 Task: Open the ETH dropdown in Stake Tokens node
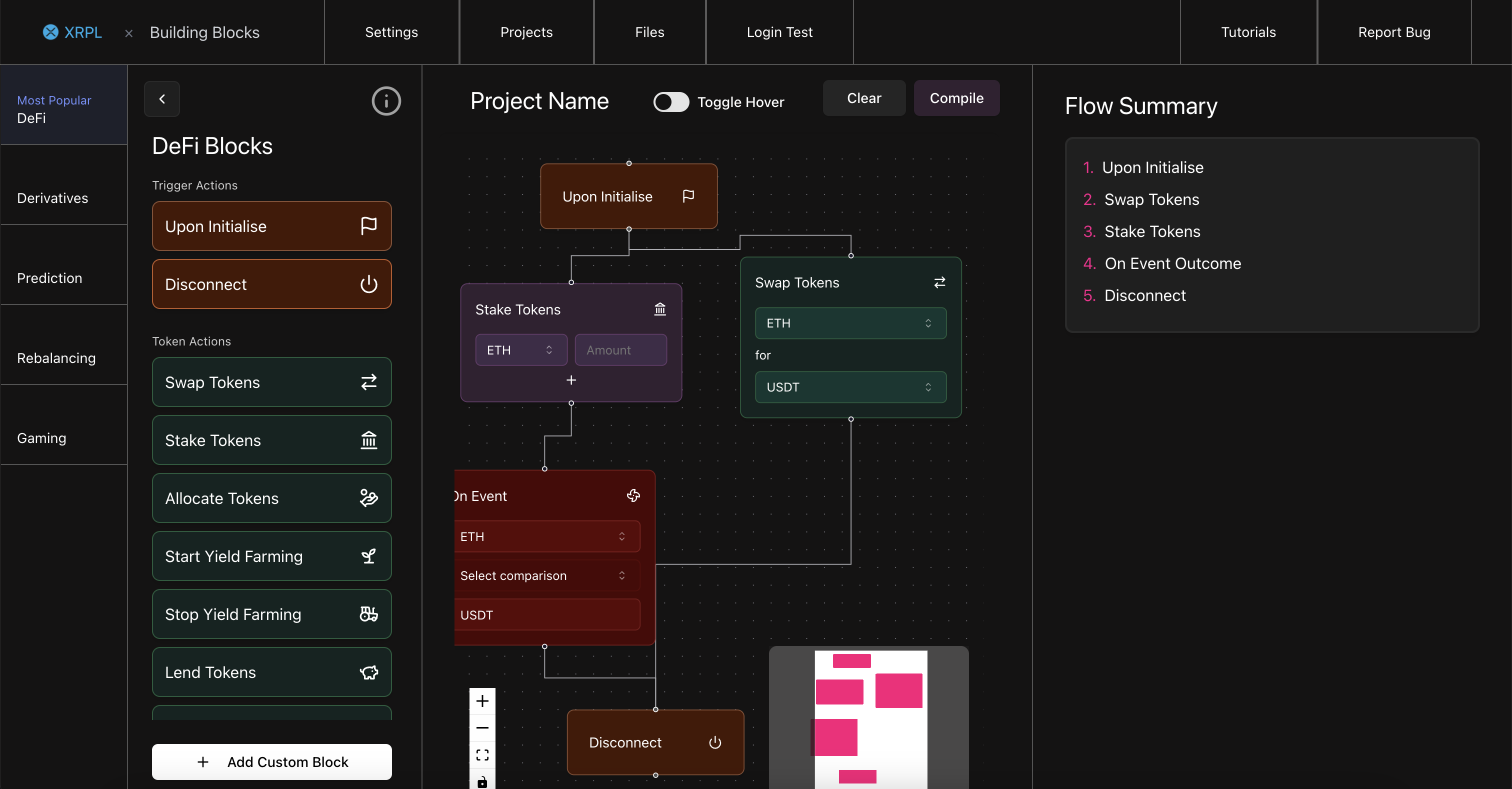520,350
